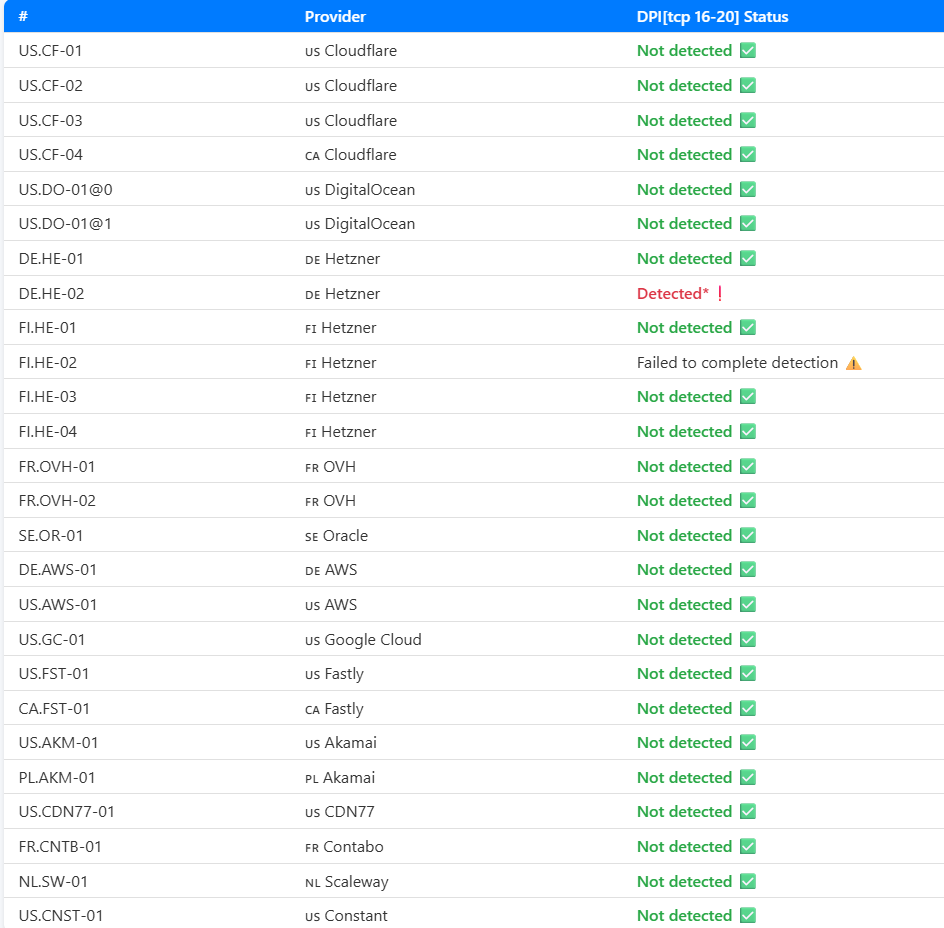Select the US.DO-01@1 identifier cell
Screen dimensions: 944x928
pos(65,224)
